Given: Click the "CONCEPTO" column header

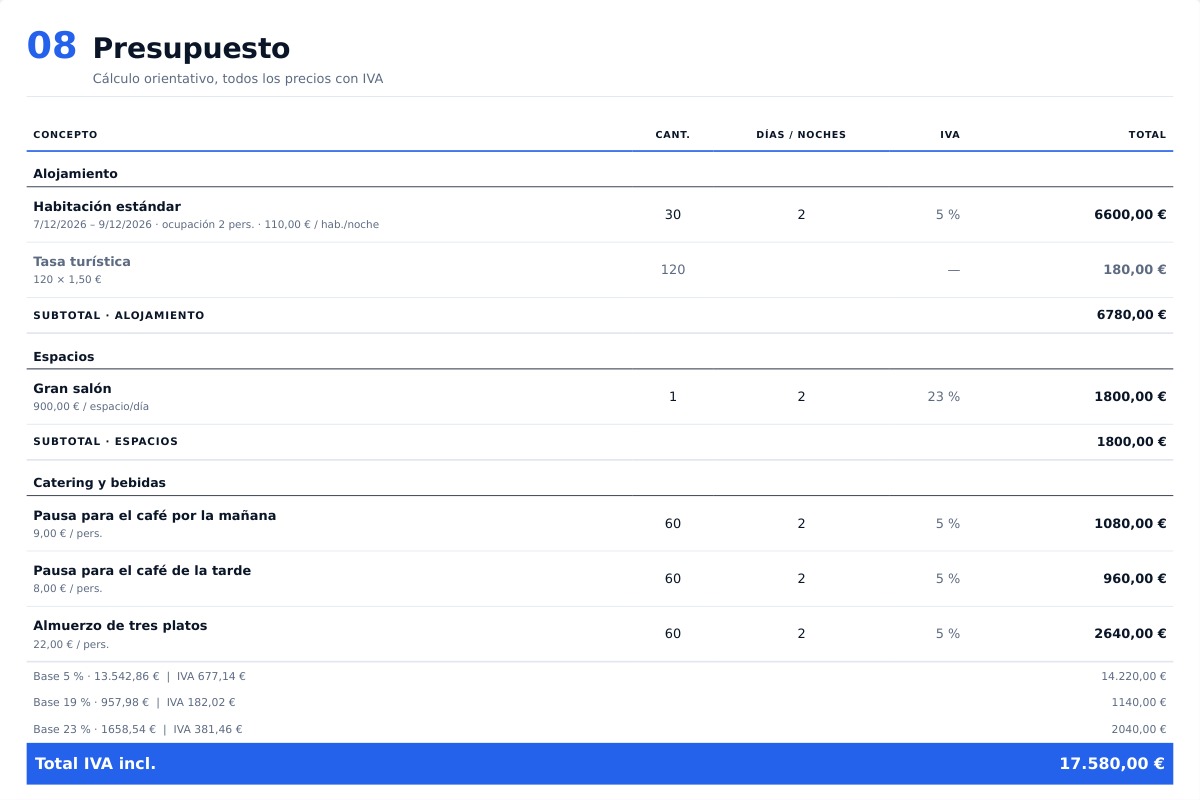Looking at the screenshot, I should pos(65,135).
